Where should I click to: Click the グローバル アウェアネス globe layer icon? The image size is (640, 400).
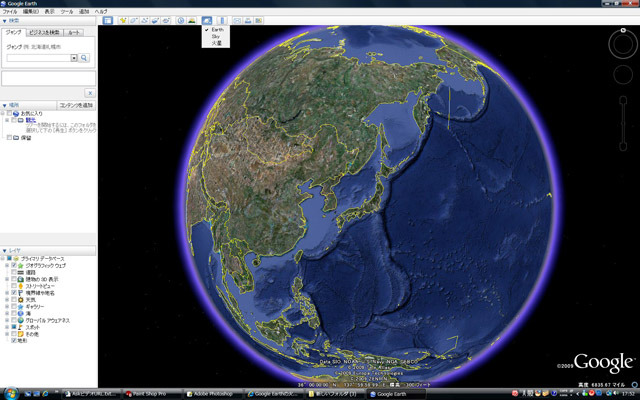click(20, 320)
